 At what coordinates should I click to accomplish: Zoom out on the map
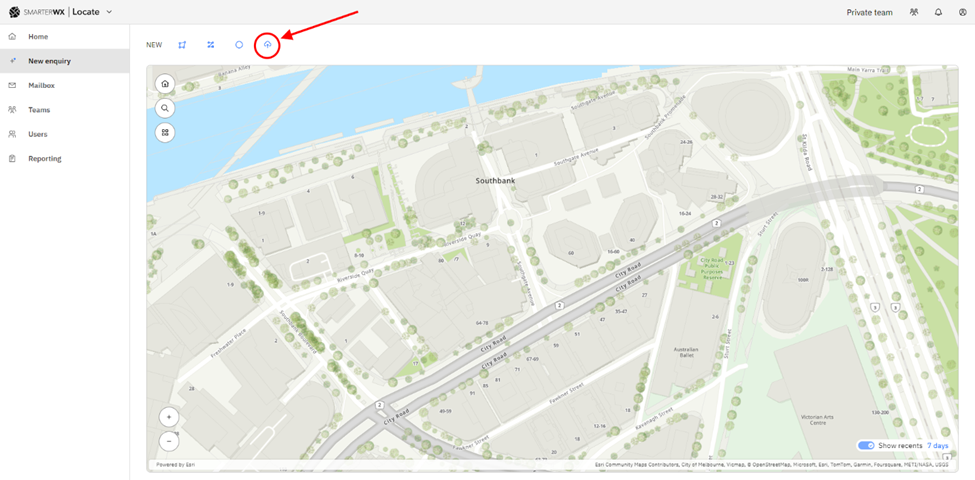(169, 441)
